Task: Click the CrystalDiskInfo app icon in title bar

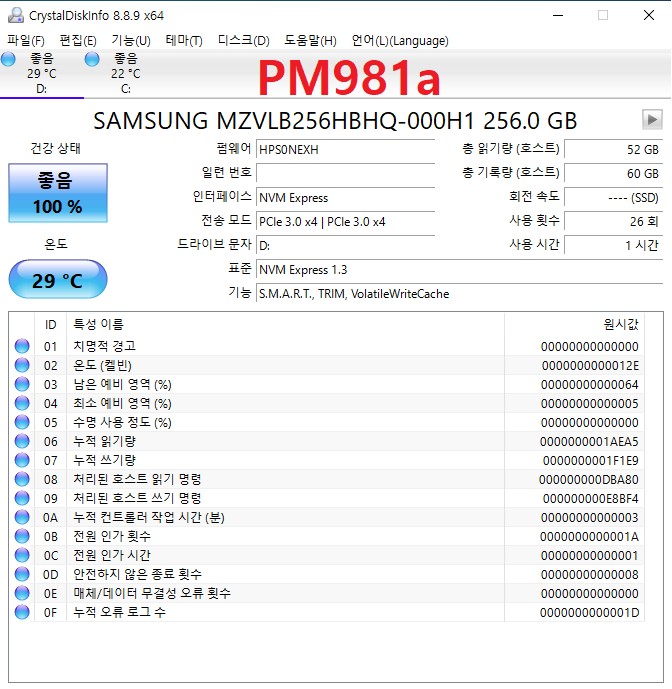Action: coord(16,15)
